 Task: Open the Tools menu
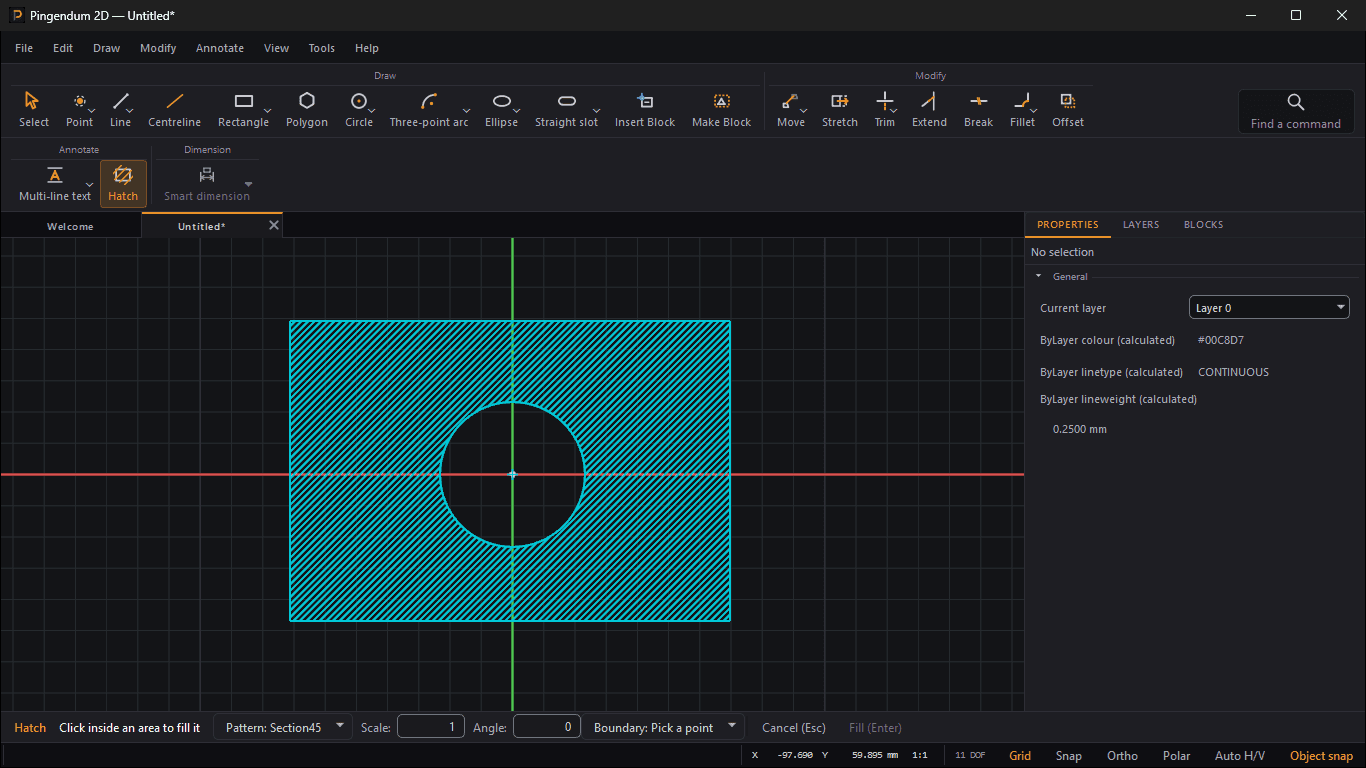(x=322, y=48)
